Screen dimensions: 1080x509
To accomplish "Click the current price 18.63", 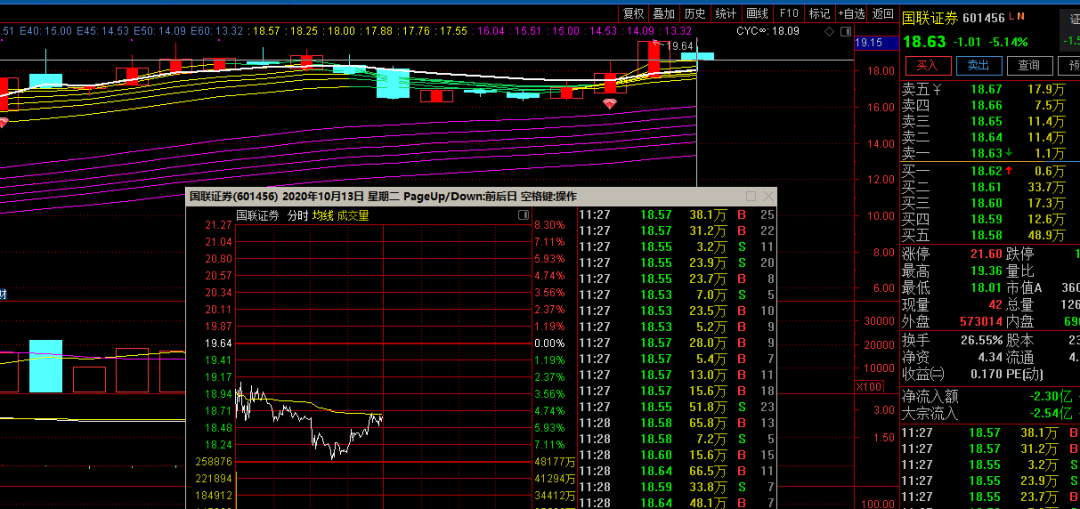I will pos(924,42).
